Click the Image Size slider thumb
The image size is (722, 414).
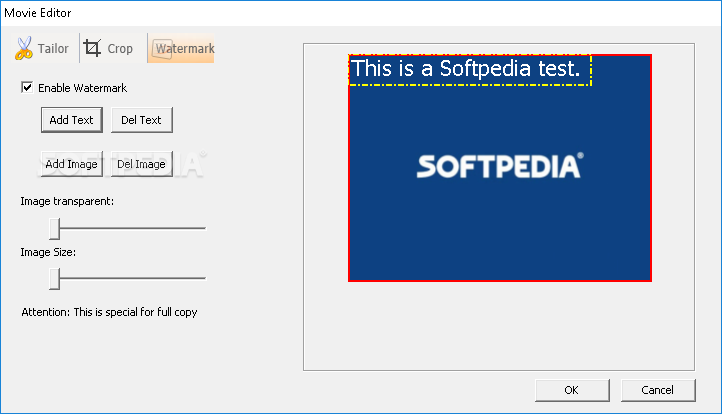tap(55, 278)
